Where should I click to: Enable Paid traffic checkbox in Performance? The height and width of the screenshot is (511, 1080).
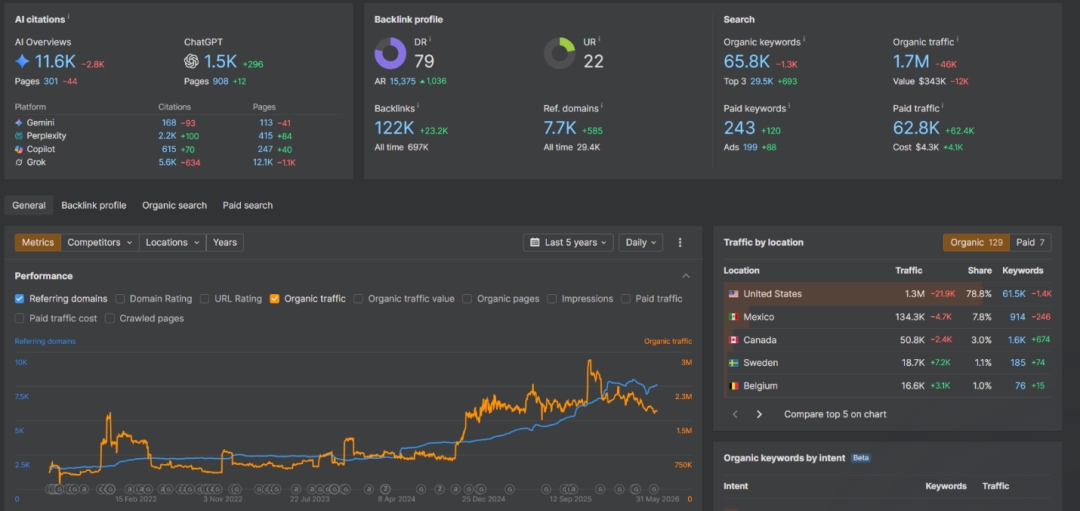625,299
